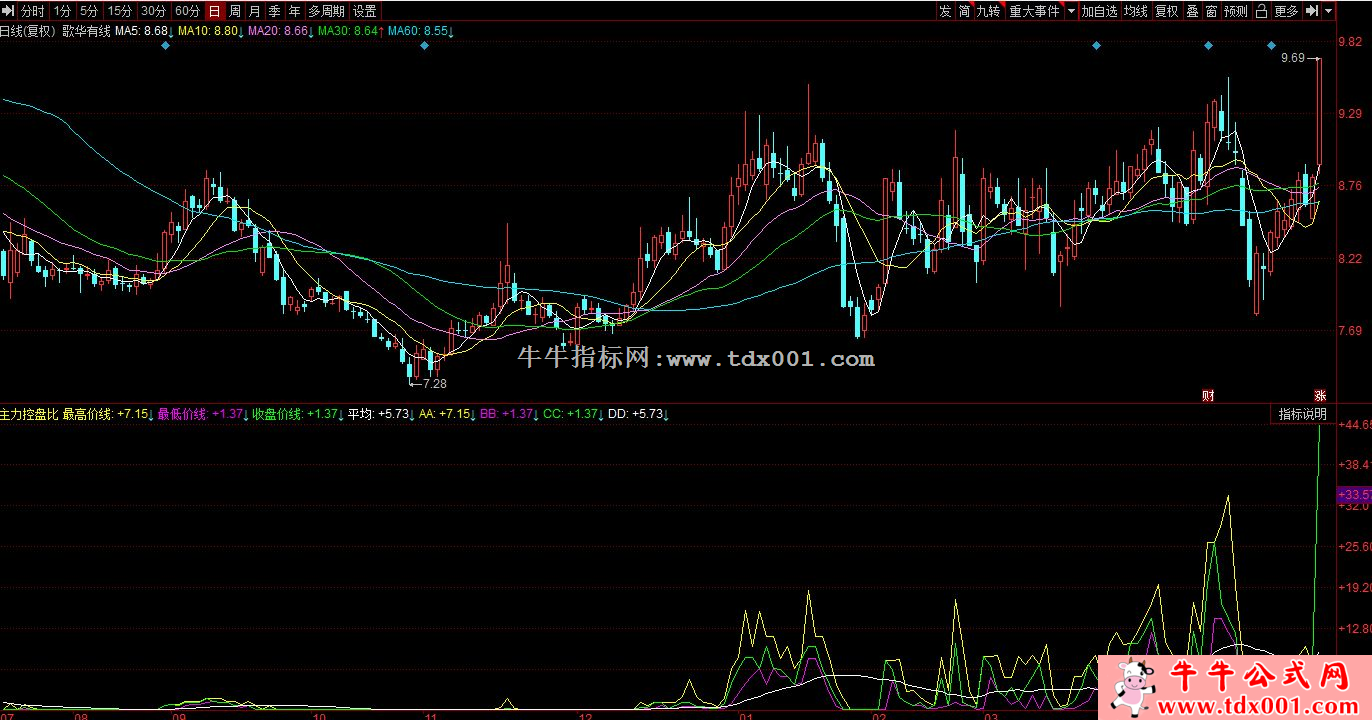Click the 财 marker icon on the chart
The height and width of the screenshot is (720, 1372).
[1208, 395]
